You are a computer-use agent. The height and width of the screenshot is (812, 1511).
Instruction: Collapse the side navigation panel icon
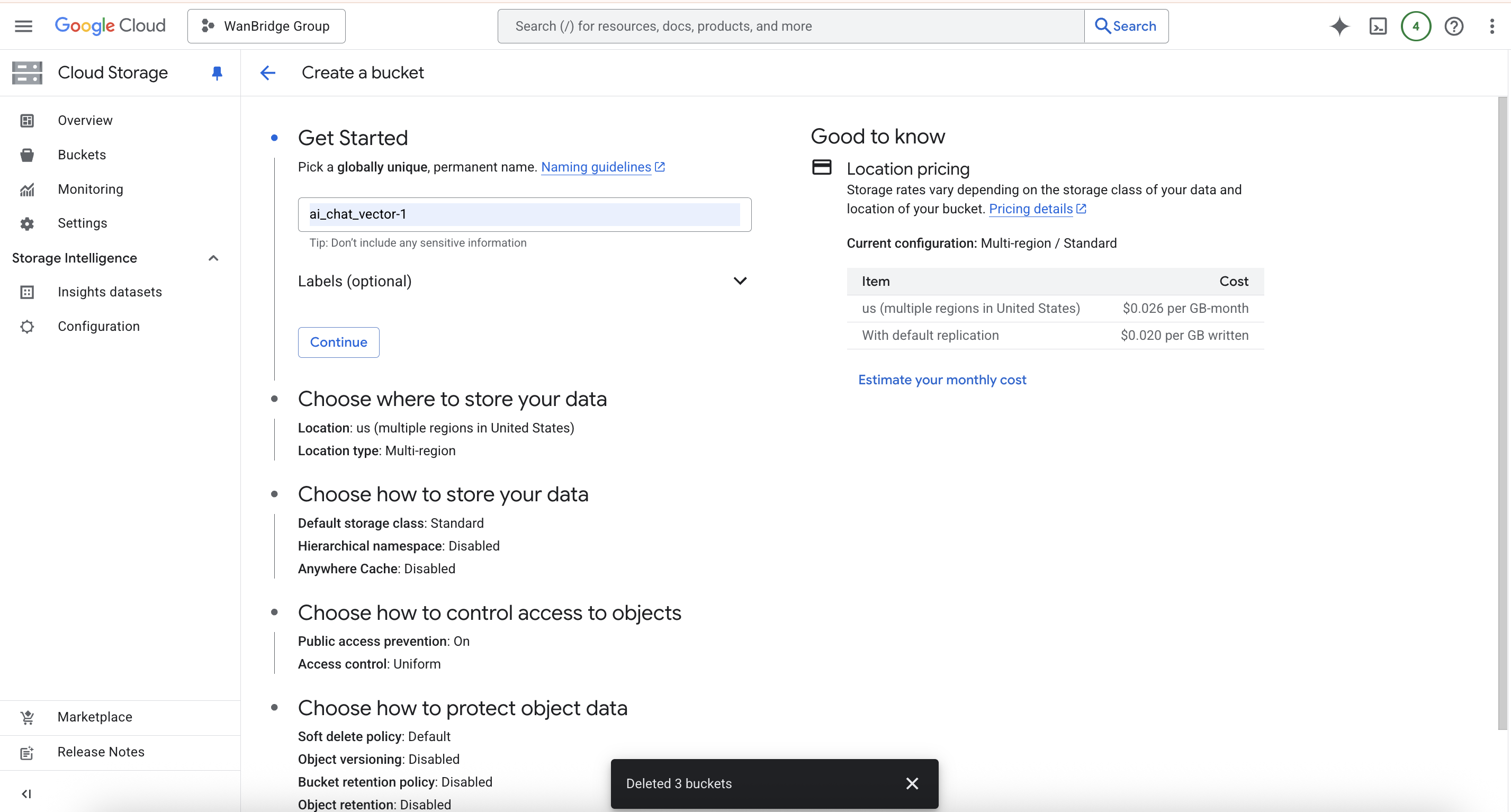pos(26,793)
